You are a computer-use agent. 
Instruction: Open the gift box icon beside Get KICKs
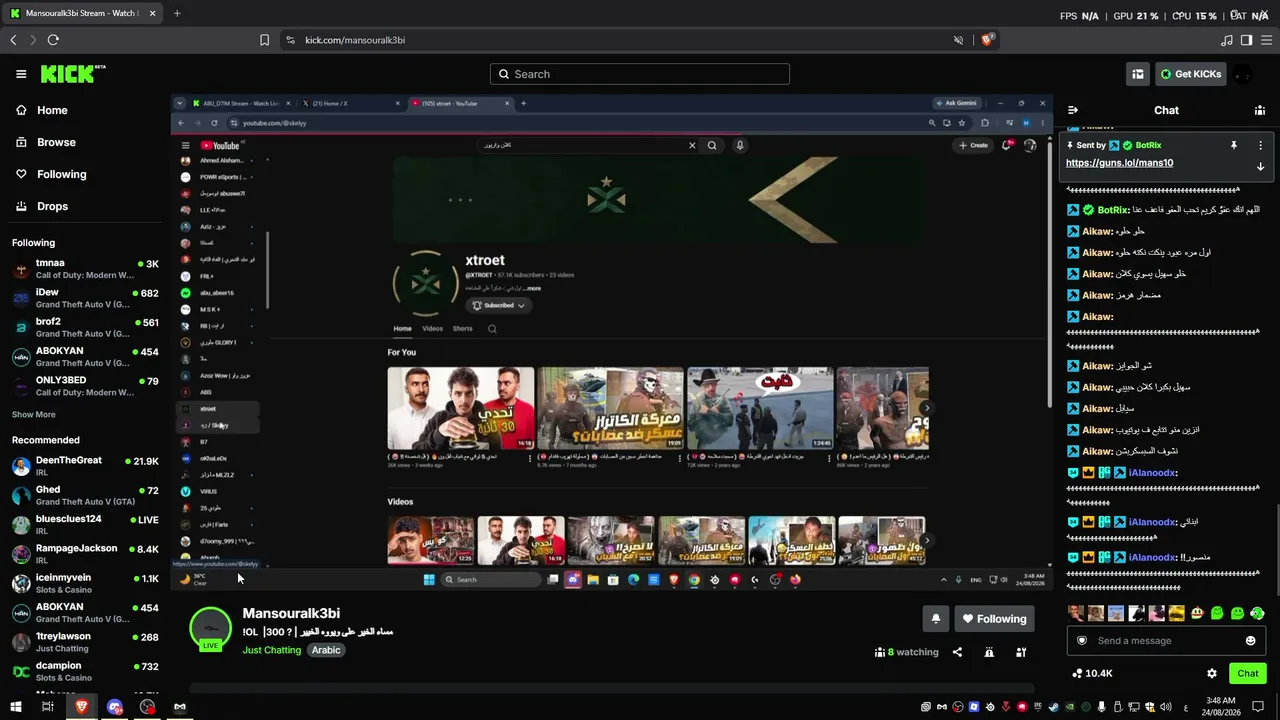pyautogui.click(x=1138, y=74)
